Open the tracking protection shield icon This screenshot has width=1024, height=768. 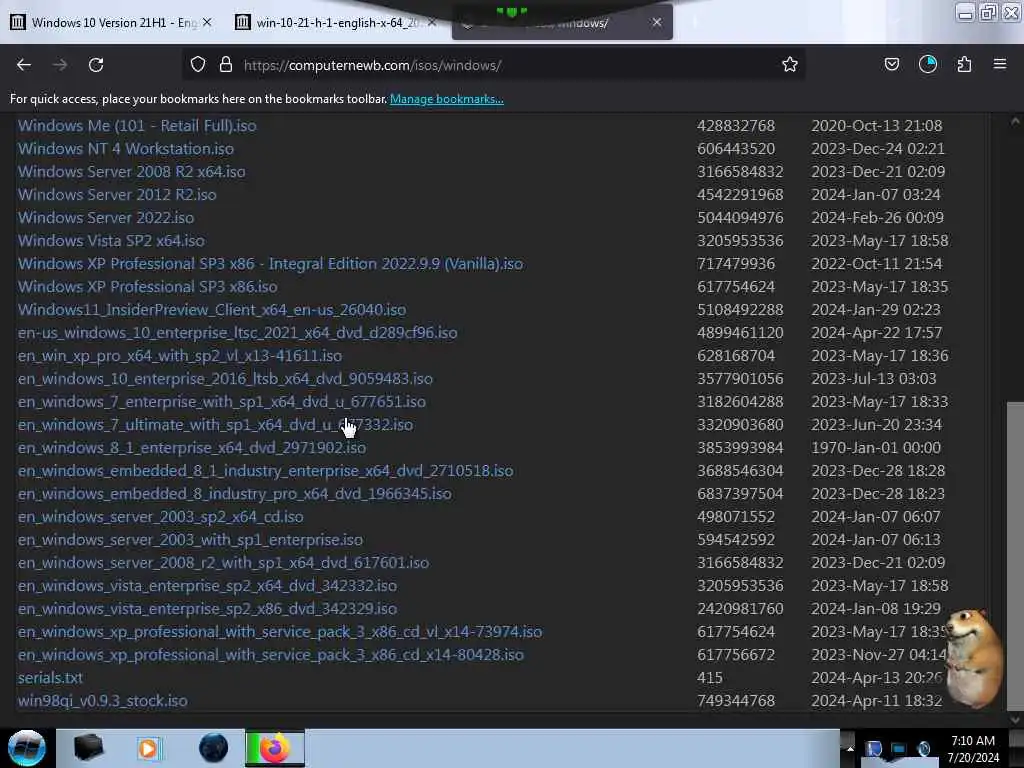(x=198, y=65)
